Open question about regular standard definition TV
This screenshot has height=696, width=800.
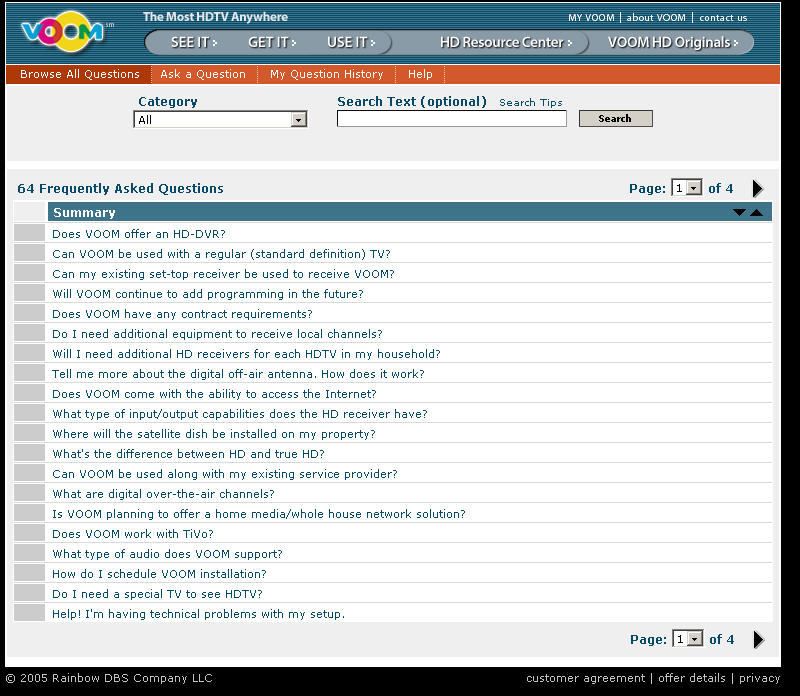point(221,254)
